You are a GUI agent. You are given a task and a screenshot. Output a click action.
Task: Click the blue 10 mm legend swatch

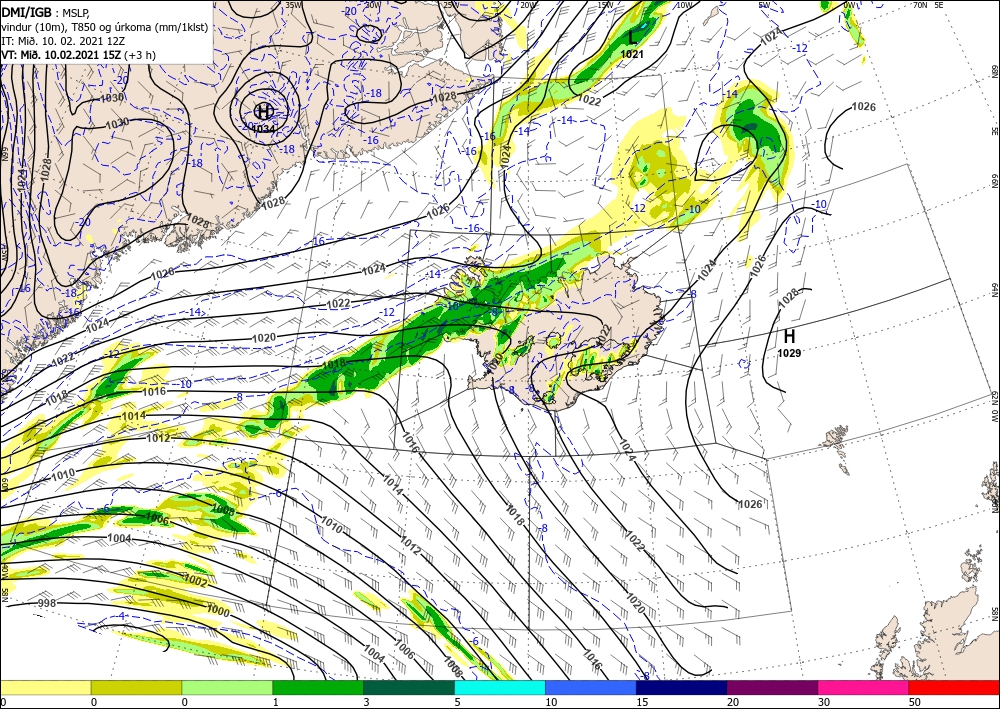point(591,687)
